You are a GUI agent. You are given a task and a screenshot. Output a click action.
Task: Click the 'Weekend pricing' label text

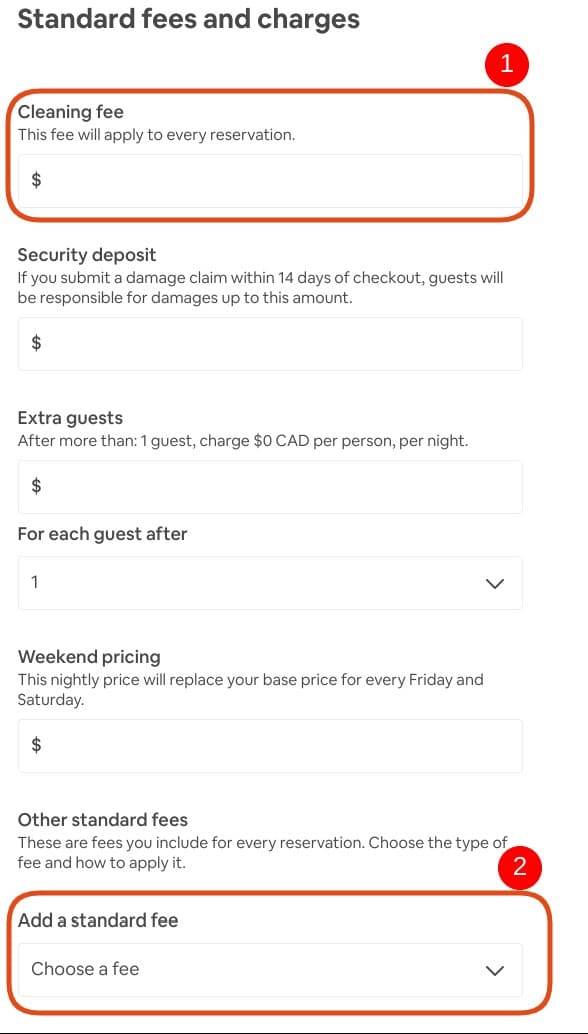[x=89, y=657]
